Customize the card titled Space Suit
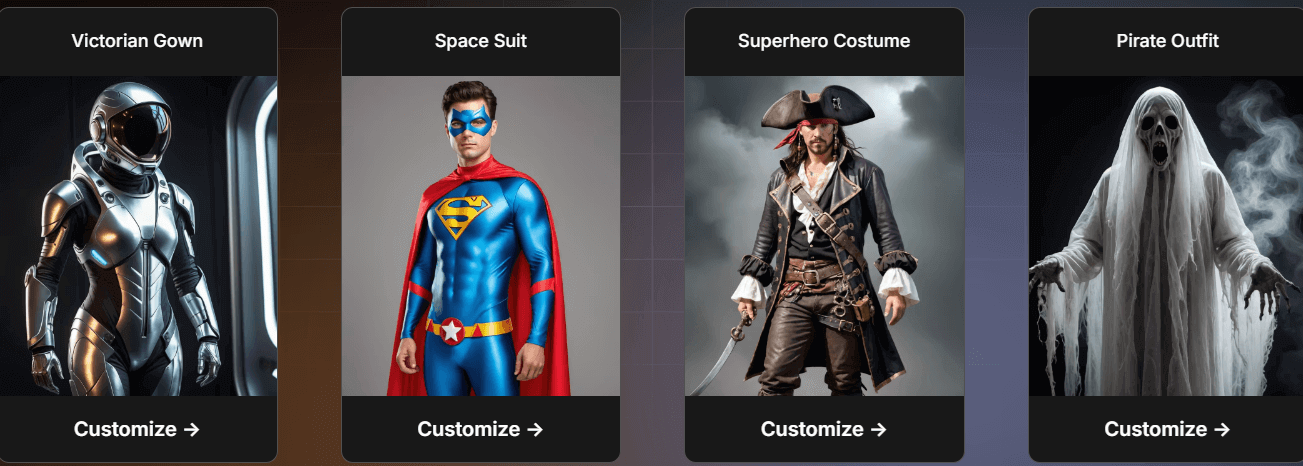 tap(480, 429)
